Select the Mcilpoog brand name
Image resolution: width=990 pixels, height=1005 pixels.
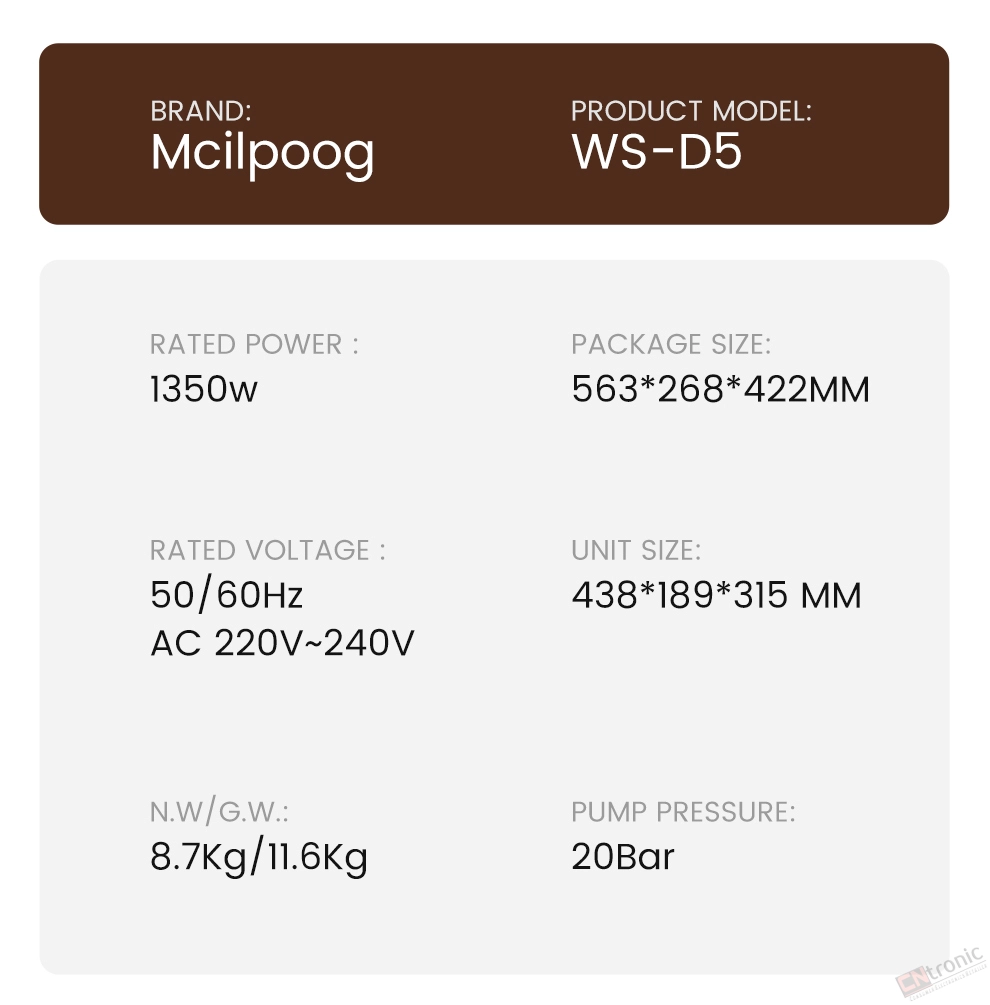(262, 154)
